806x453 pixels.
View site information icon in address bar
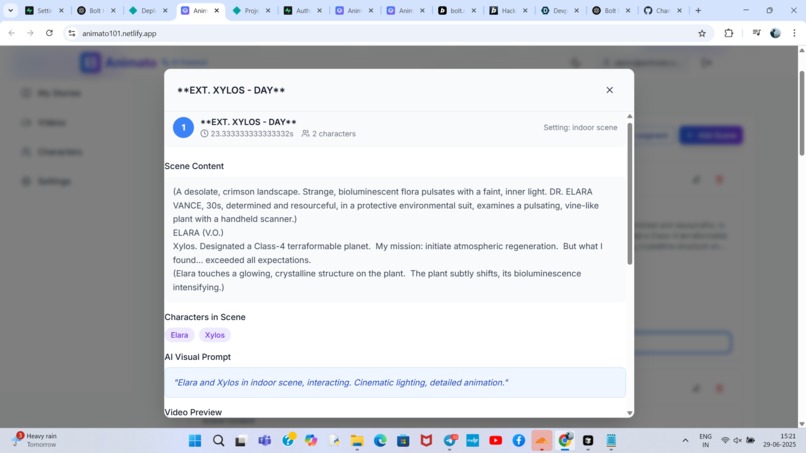click(72, 33)
